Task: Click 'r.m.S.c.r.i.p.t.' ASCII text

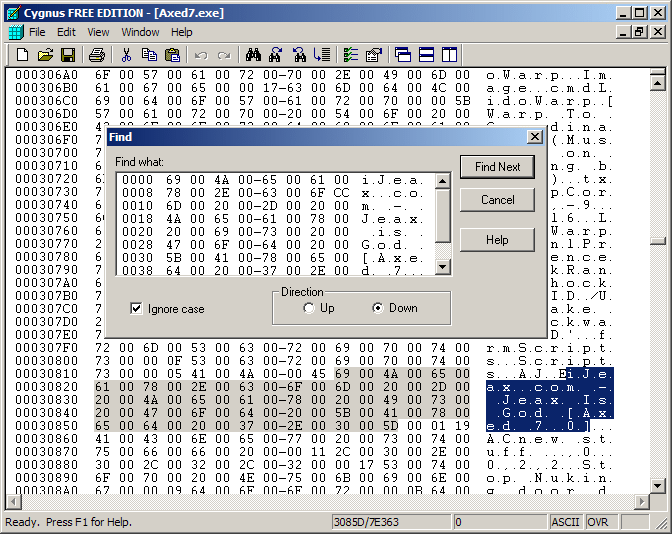Action: point(549,348)
